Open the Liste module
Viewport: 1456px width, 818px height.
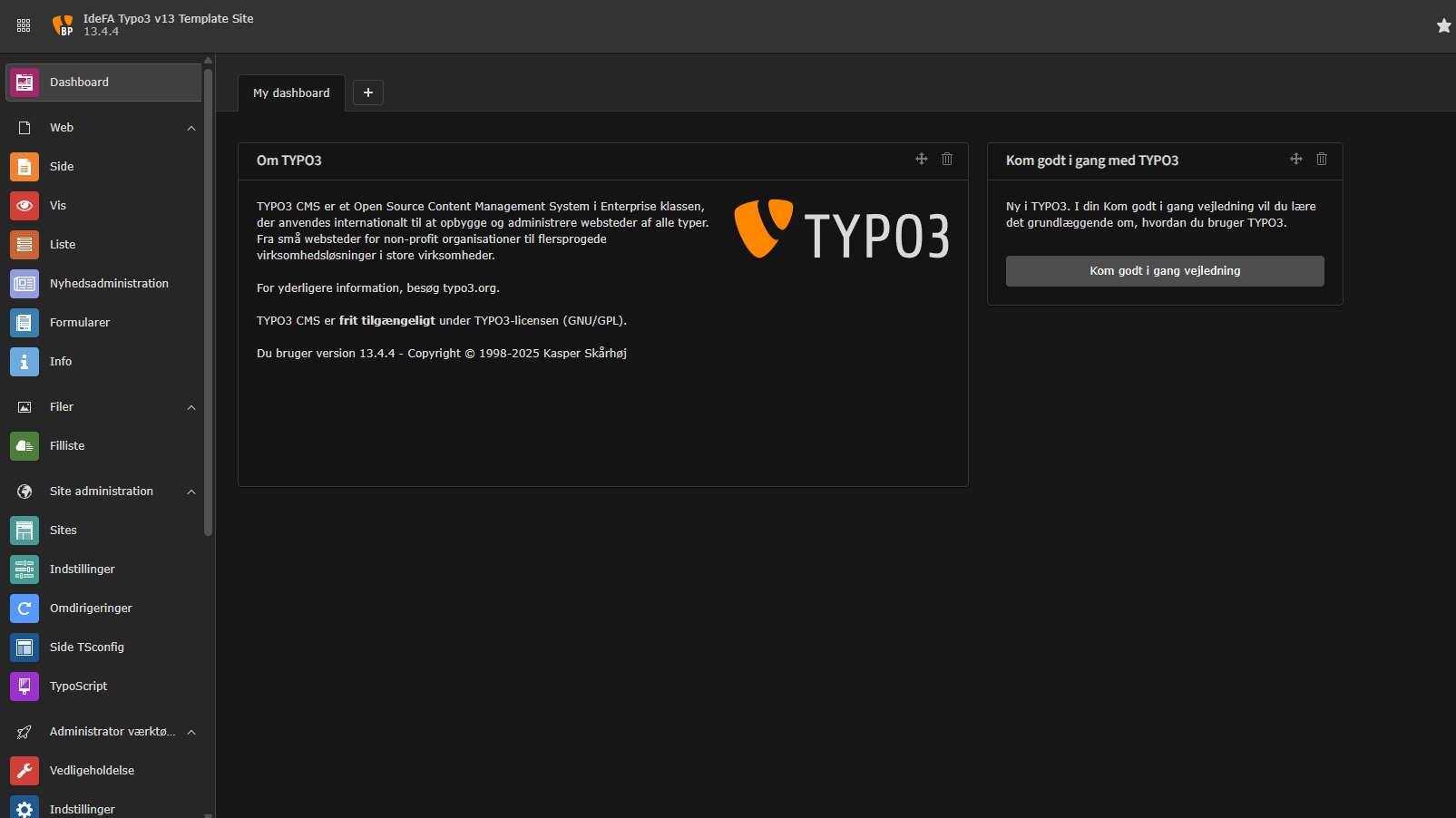[63, 245]
